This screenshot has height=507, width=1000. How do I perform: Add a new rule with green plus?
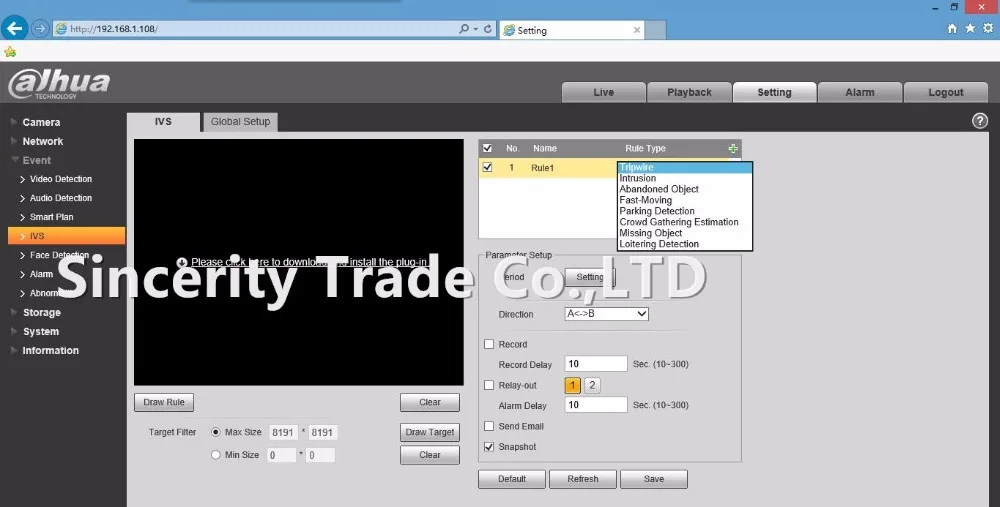click(x=733, y=148)
